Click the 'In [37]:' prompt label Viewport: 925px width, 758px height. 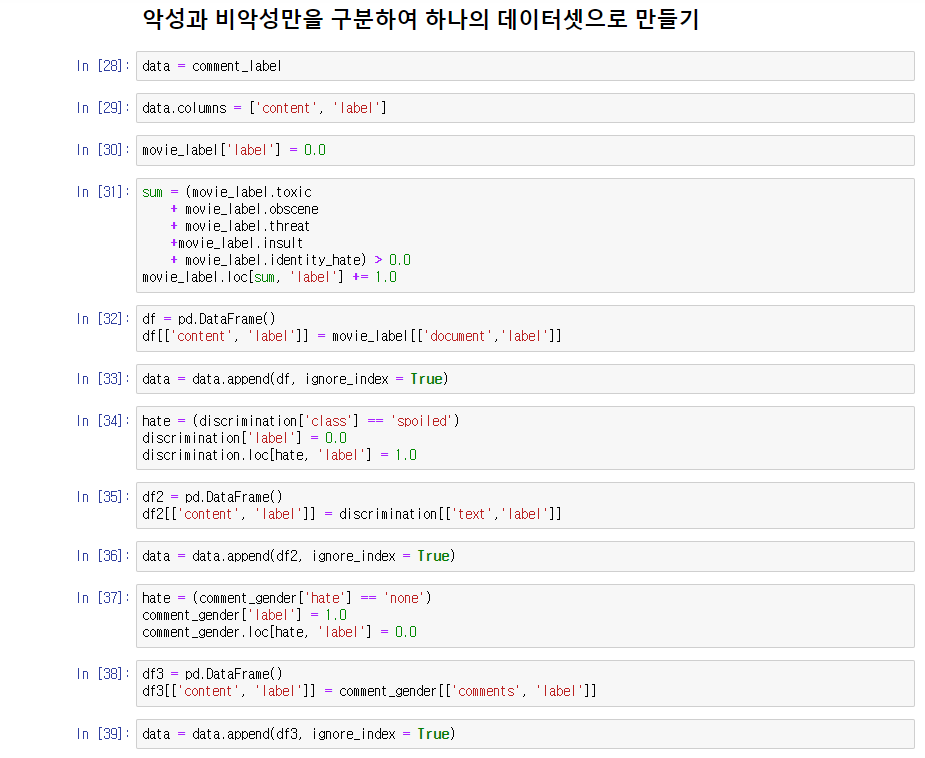click(x=103, y=598)
